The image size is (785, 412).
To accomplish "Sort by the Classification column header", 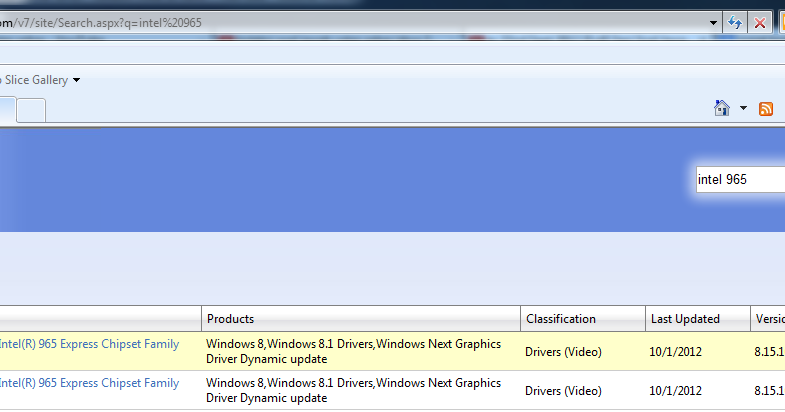I will click(x=583, y=319).
